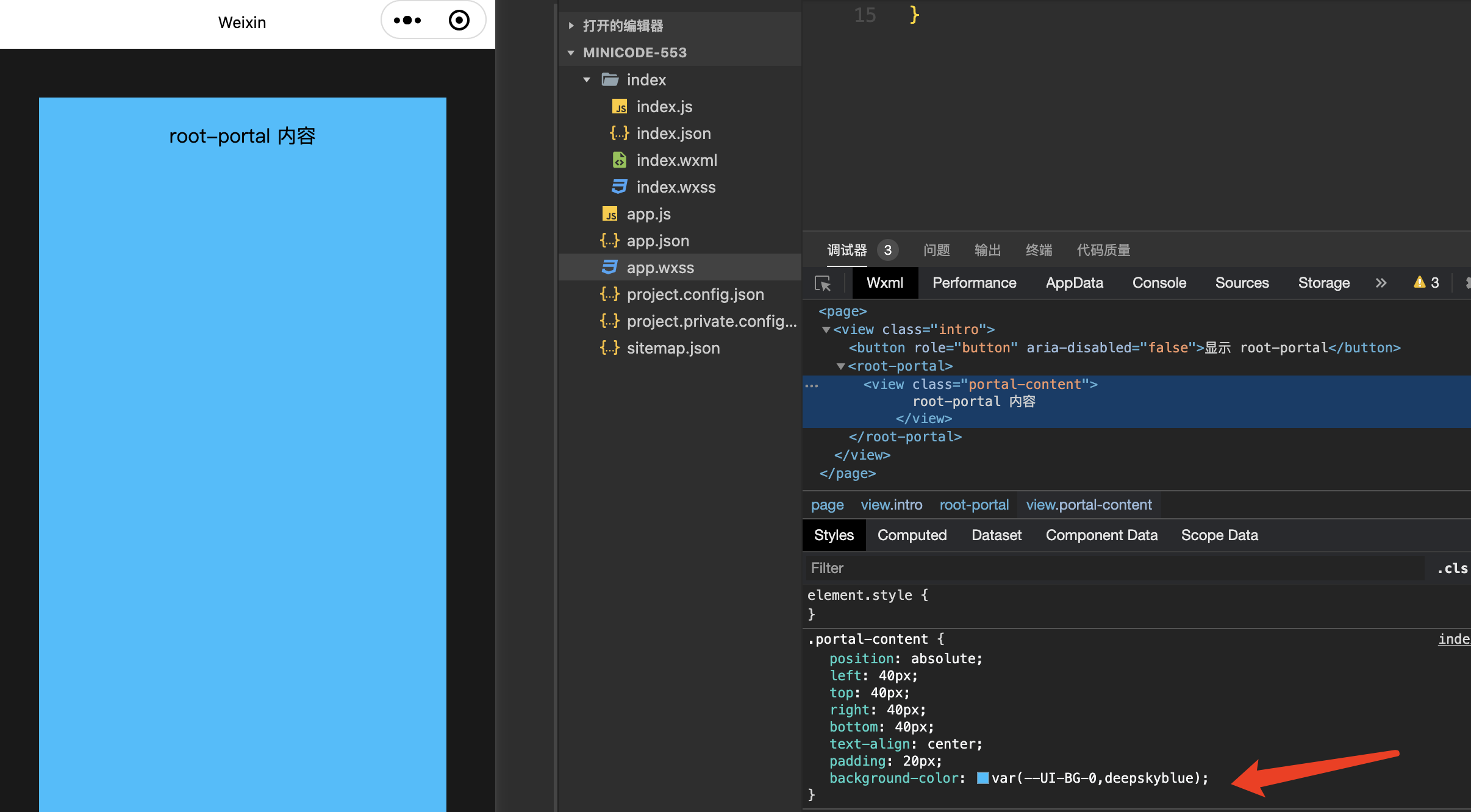Click the index.wxml file icon

(619, 160)
